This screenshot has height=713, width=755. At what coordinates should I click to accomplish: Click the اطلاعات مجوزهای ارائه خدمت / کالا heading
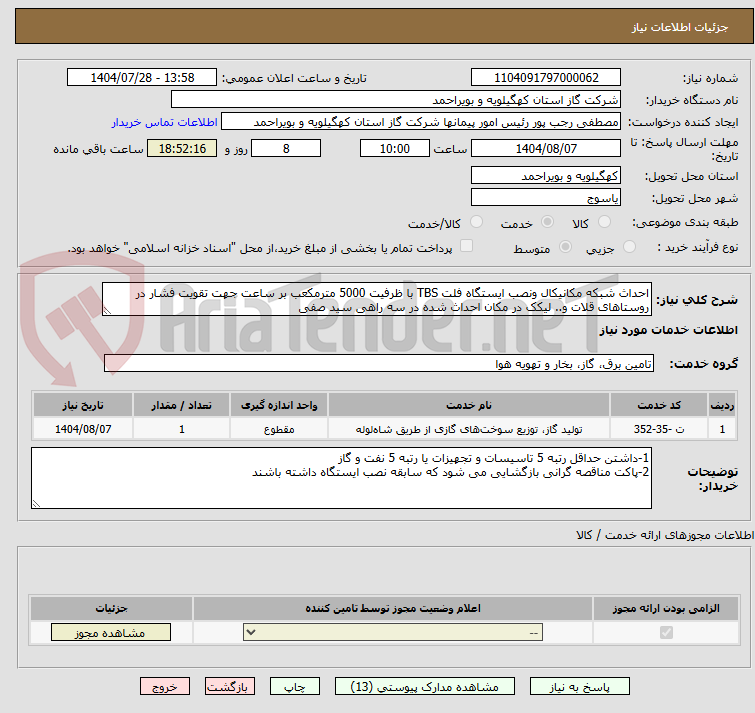[x=665, y=535]
